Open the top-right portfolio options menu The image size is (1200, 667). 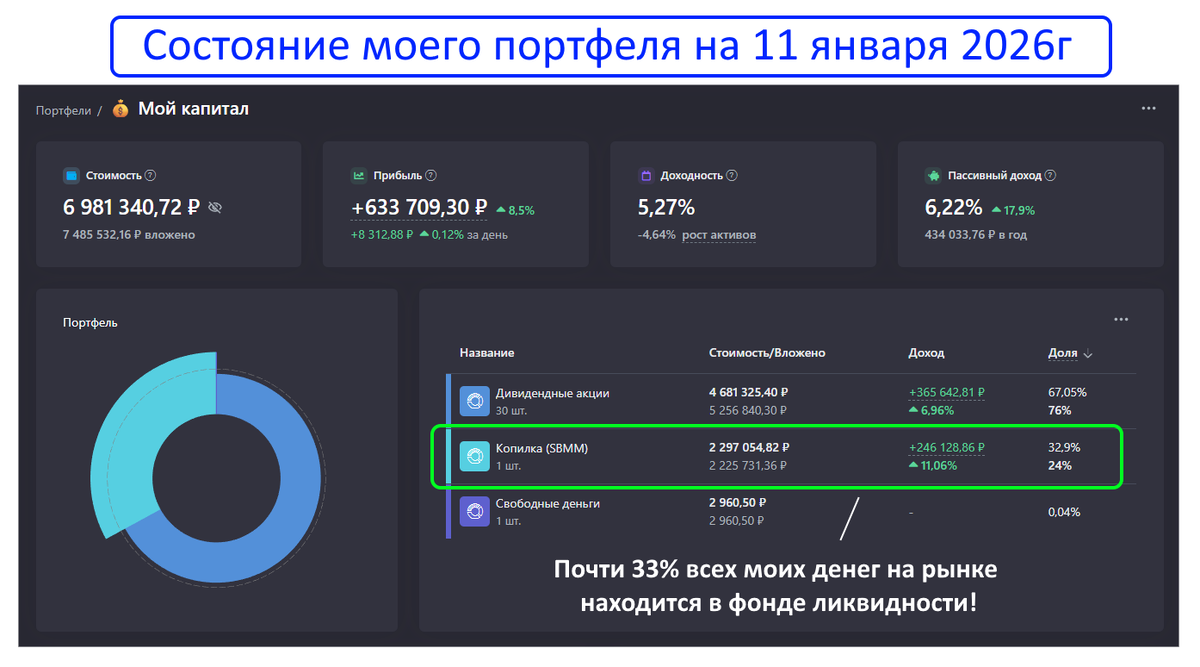(x=1149, y=108)
